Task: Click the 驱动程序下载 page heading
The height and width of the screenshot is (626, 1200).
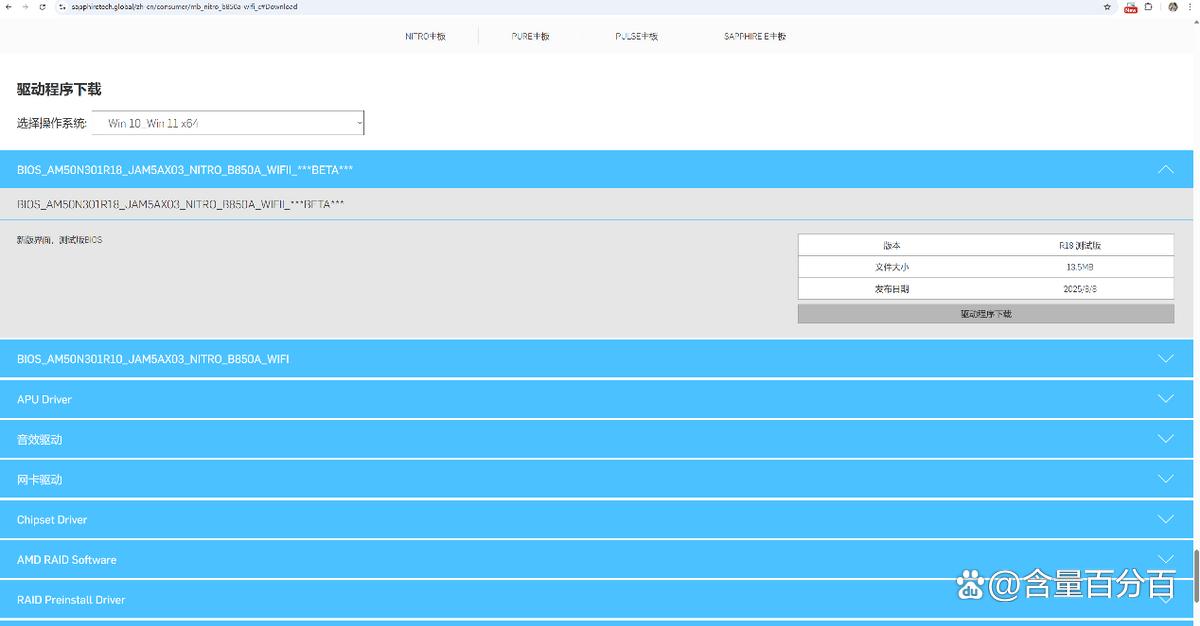Action: (x=59, y=89)
